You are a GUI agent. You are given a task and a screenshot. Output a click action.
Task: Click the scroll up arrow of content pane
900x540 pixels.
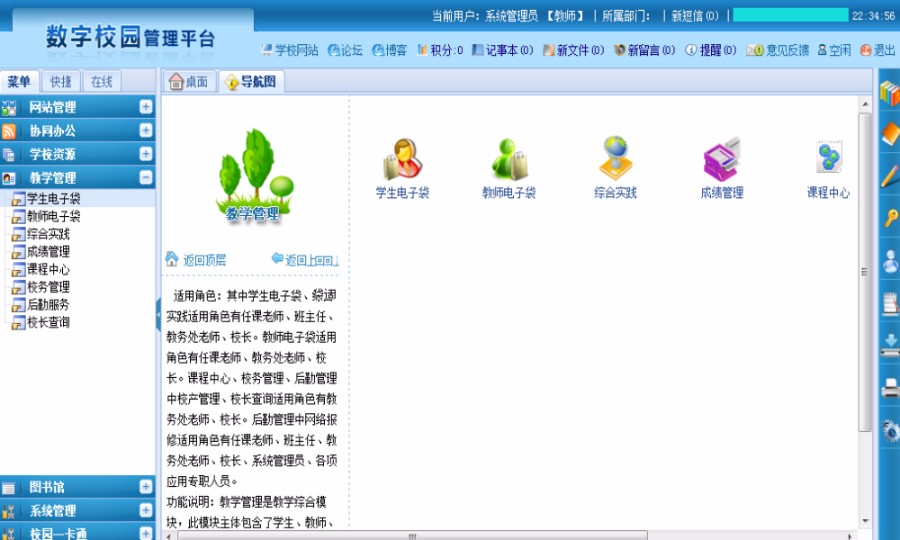pyautogui.click(x=865, y=104)
